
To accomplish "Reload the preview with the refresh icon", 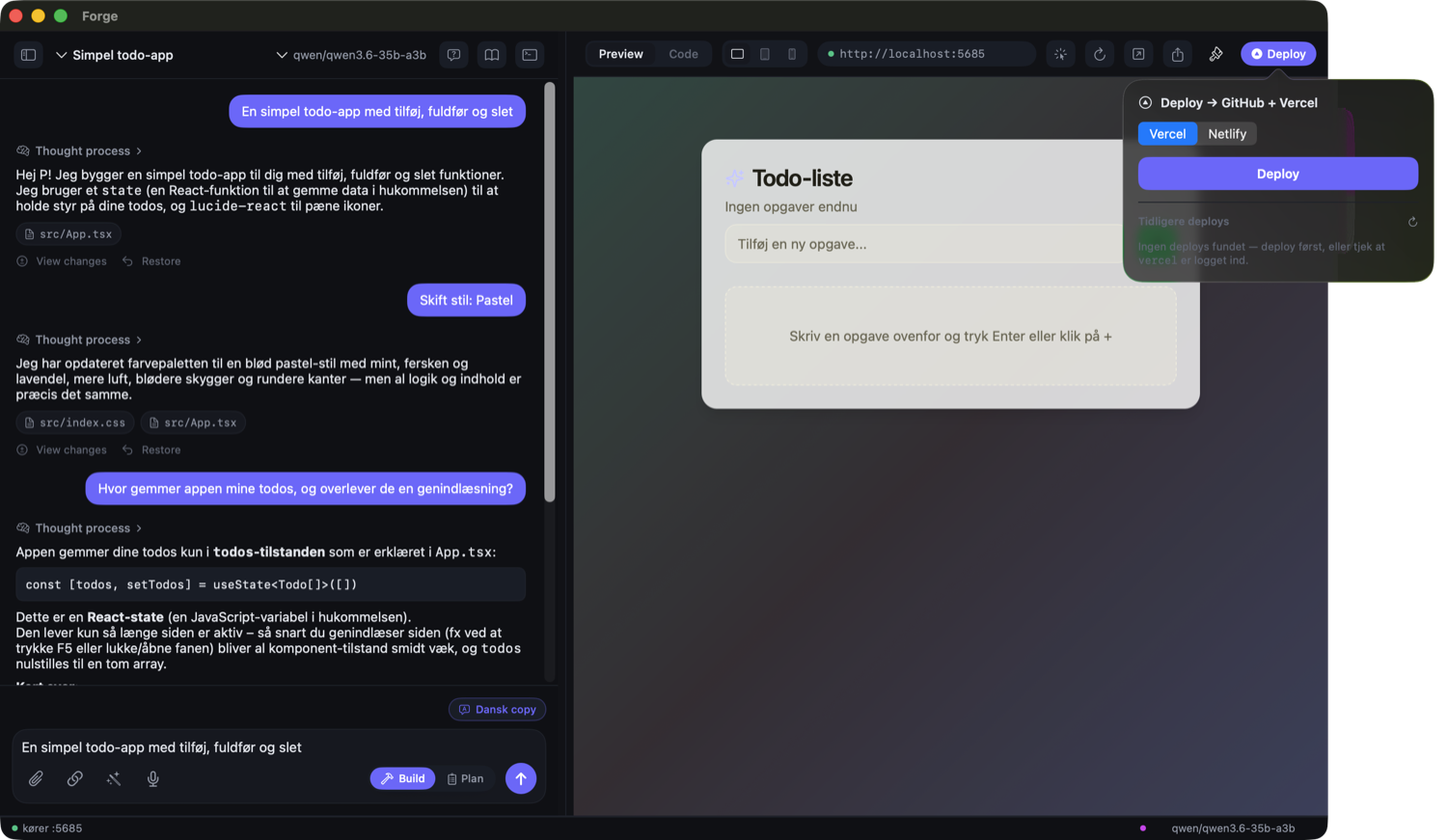I will tap(1100, 54).
